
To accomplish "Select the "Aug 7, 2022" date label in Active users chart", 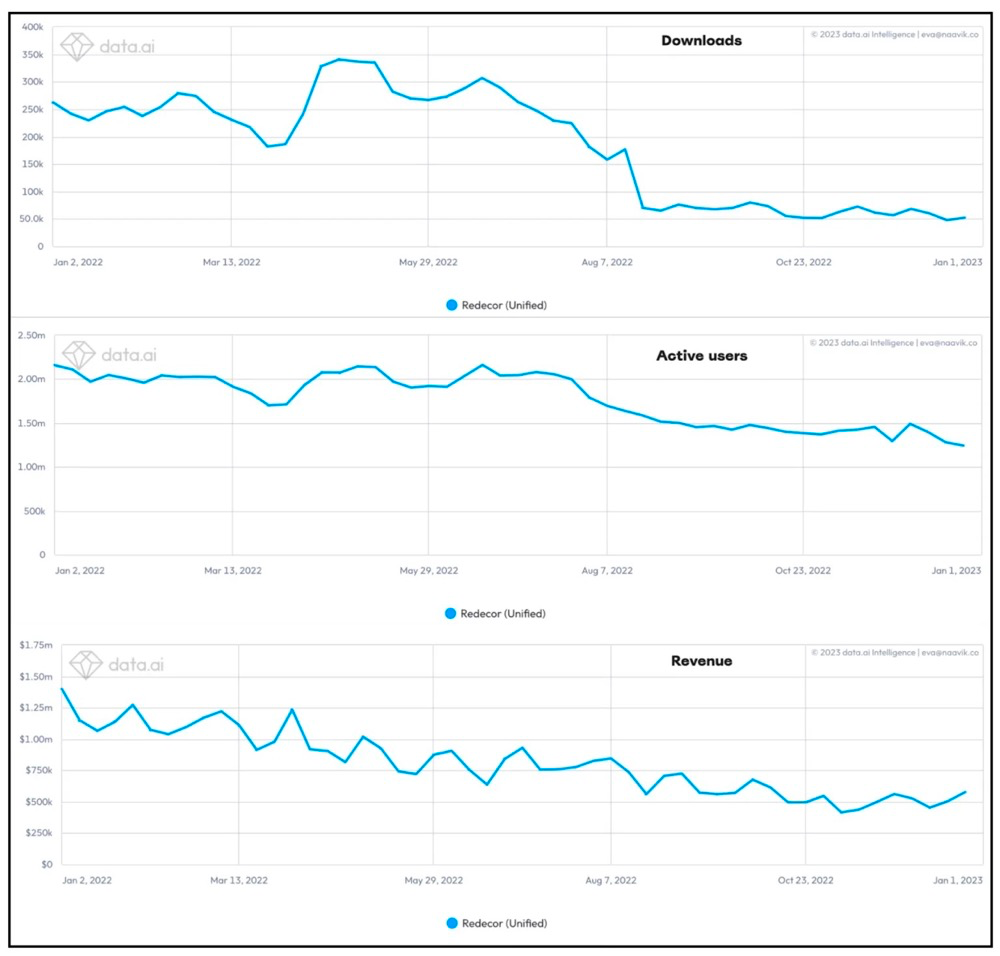I will click(x=607, y=571).
